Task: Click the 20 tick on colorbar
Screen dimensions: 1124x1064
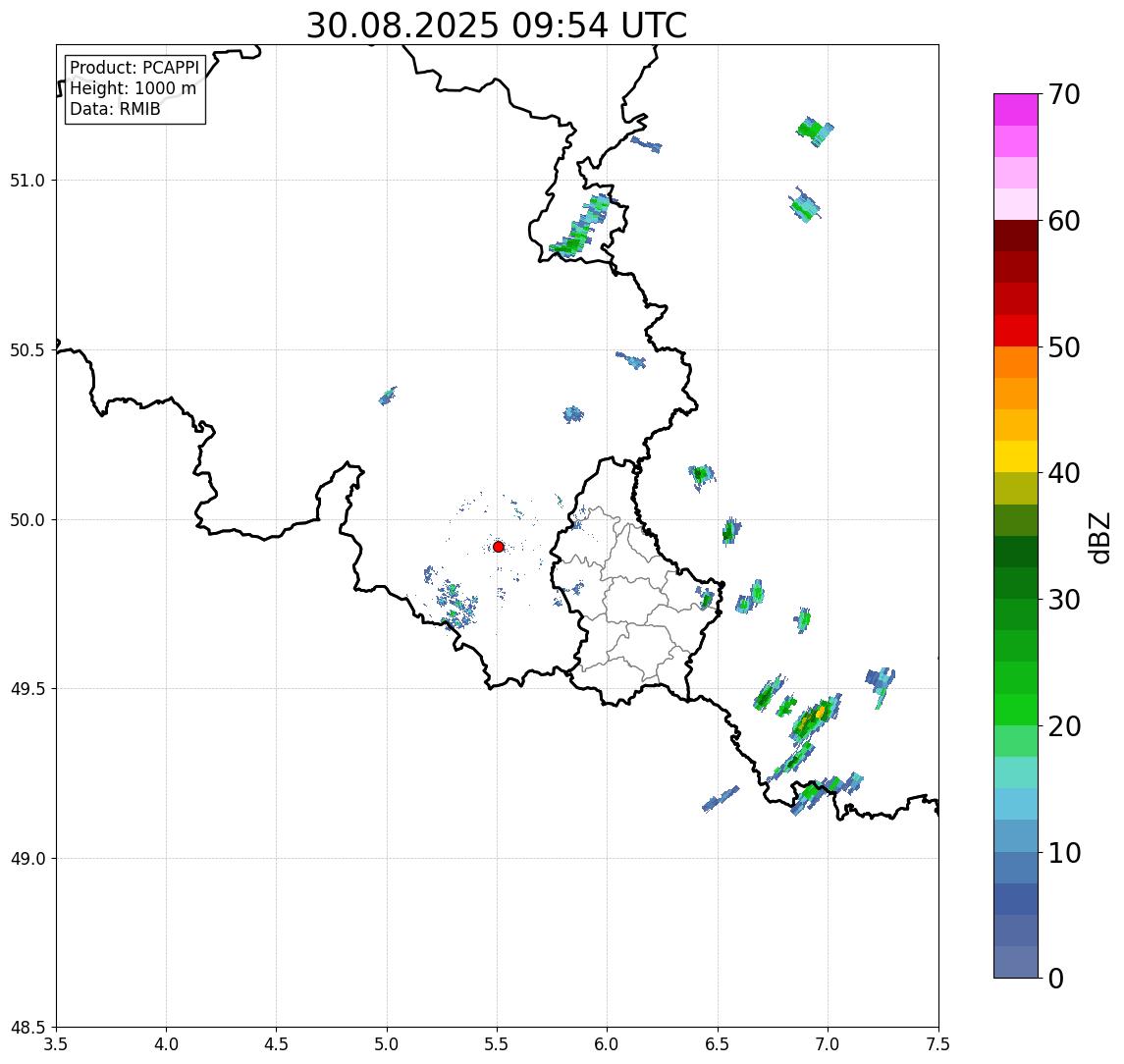Action: pyautogui.click(x=1064, y=725)
